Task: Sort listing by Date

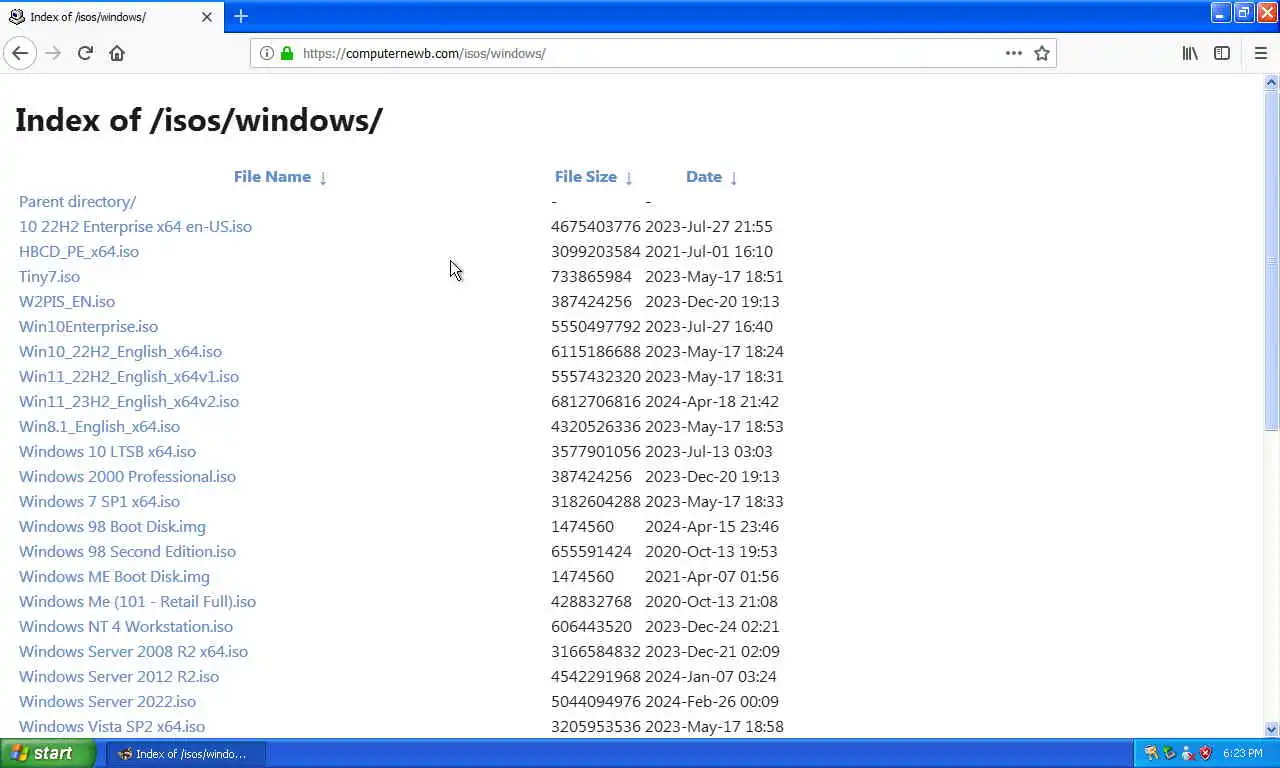Action: [x=704, y=176]
